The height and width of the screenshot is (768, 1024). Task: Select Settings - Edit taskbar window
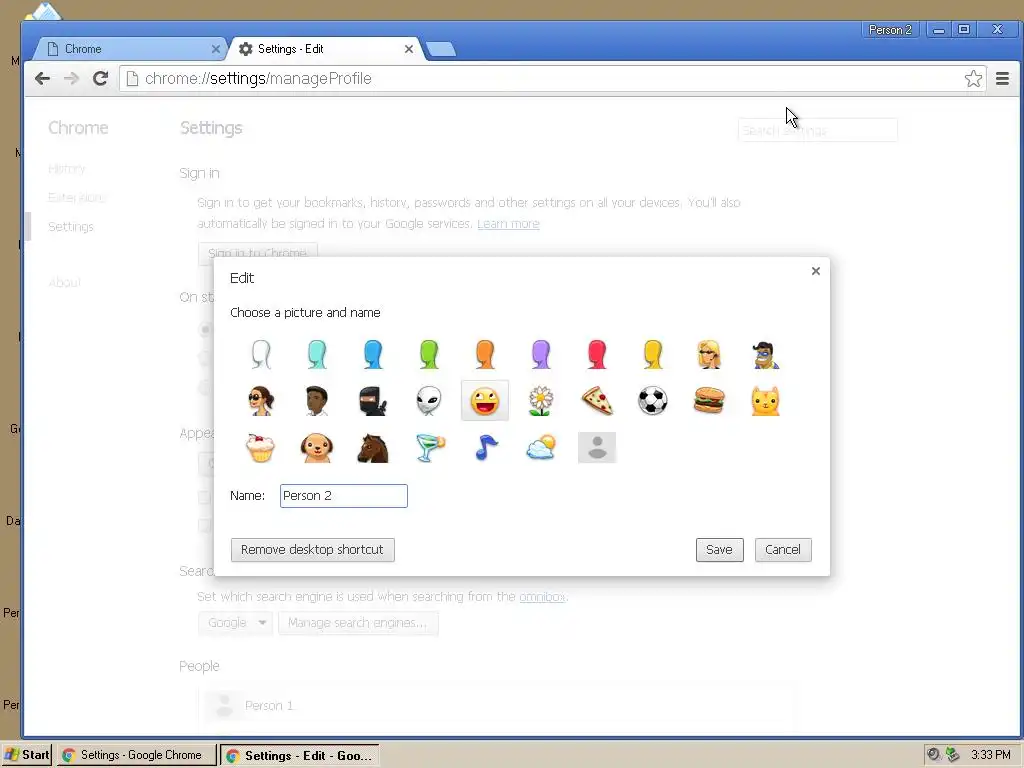click(x=299, y=755)
